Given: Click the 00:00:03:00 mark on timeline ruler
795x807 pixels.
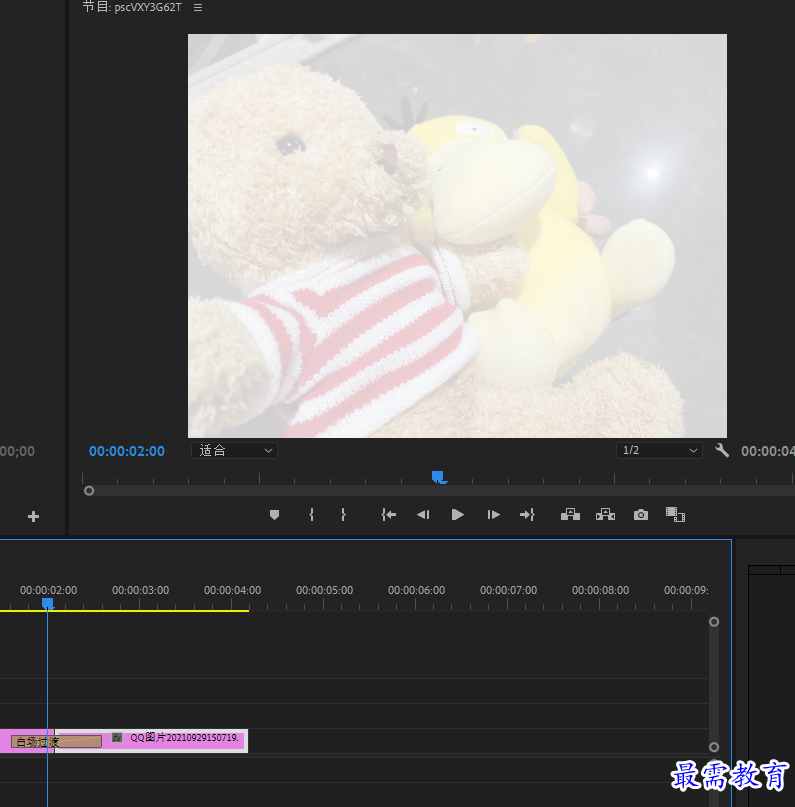Looking at the screenshot, I should 140,590.
